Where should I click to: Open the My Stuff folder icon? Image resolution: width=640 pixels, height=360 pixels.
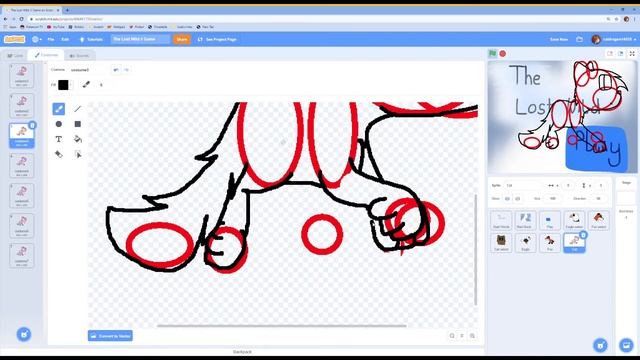coord(580,39)
